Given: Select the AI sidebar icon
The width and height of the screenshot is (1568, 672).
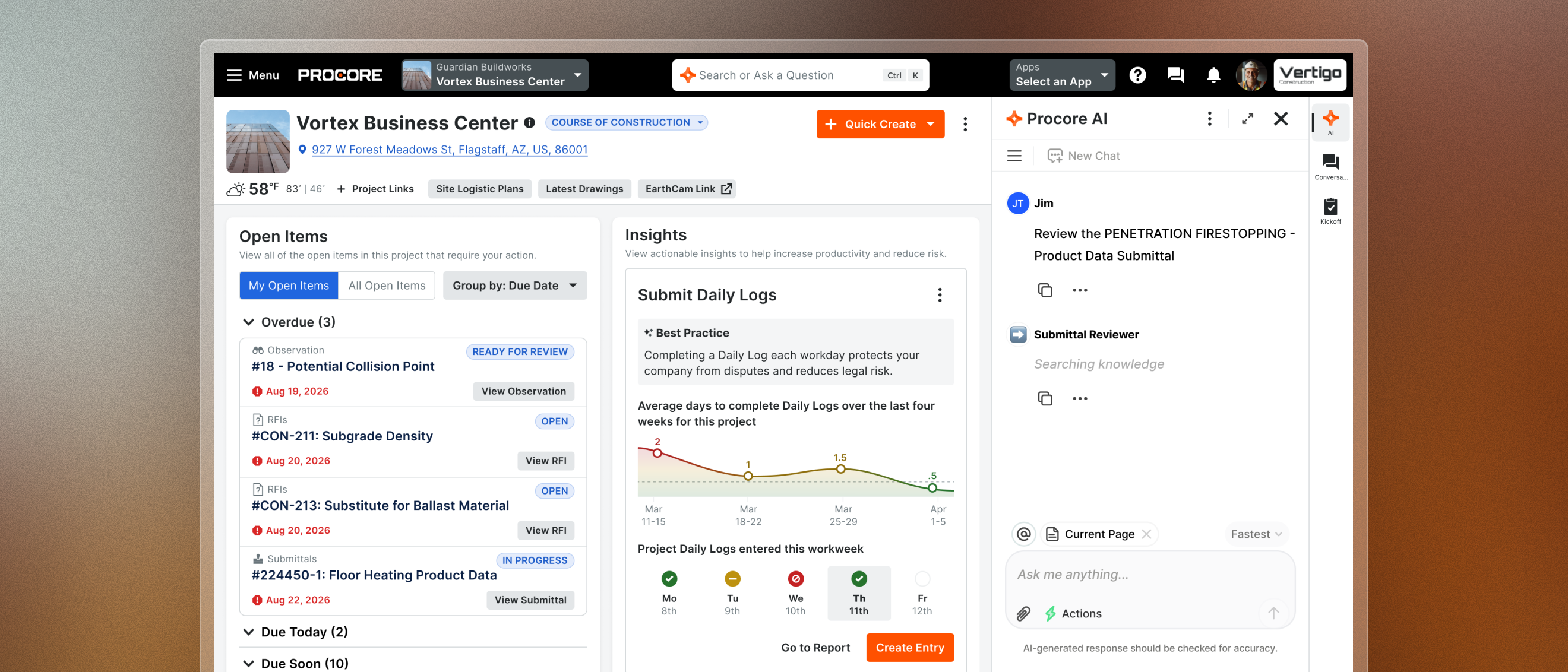Looking at the screenshot, I should (1330, 123).
